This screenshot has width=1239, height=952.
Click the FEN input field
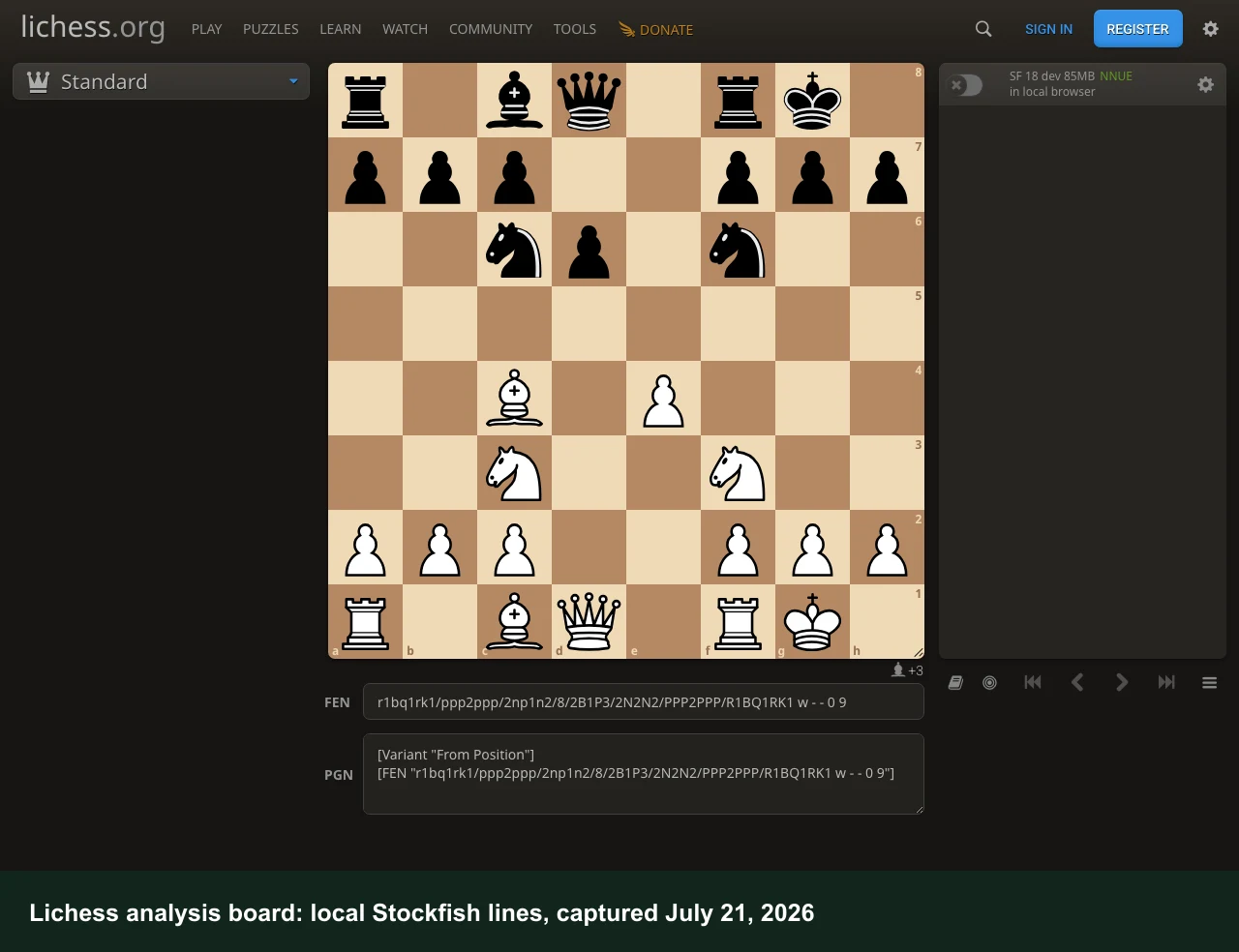click(644, 702)
